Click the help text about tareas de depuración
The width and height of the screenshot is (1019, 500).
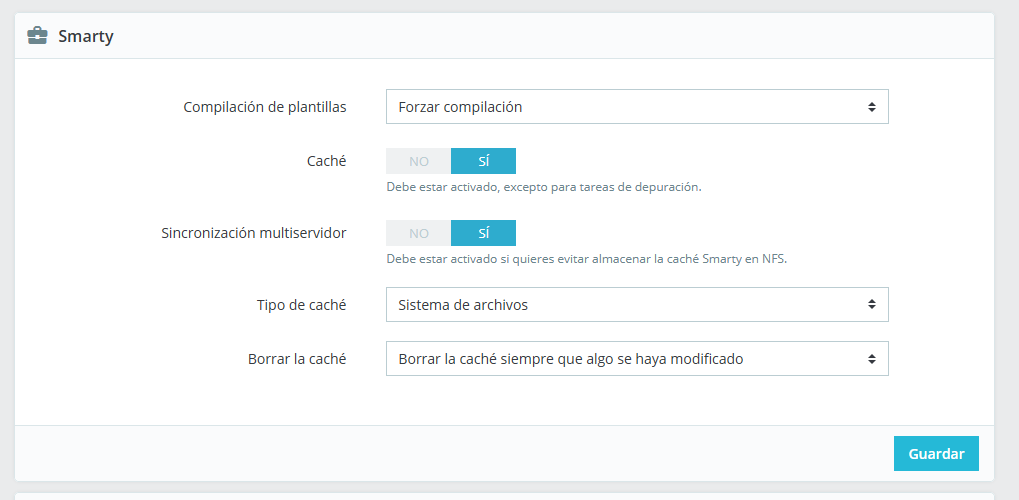(x=544, y=187)
